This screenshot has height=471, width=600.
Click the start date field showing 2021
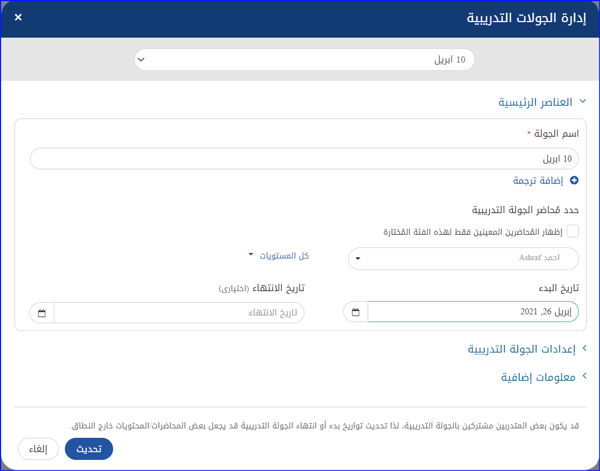click(472, 312)
